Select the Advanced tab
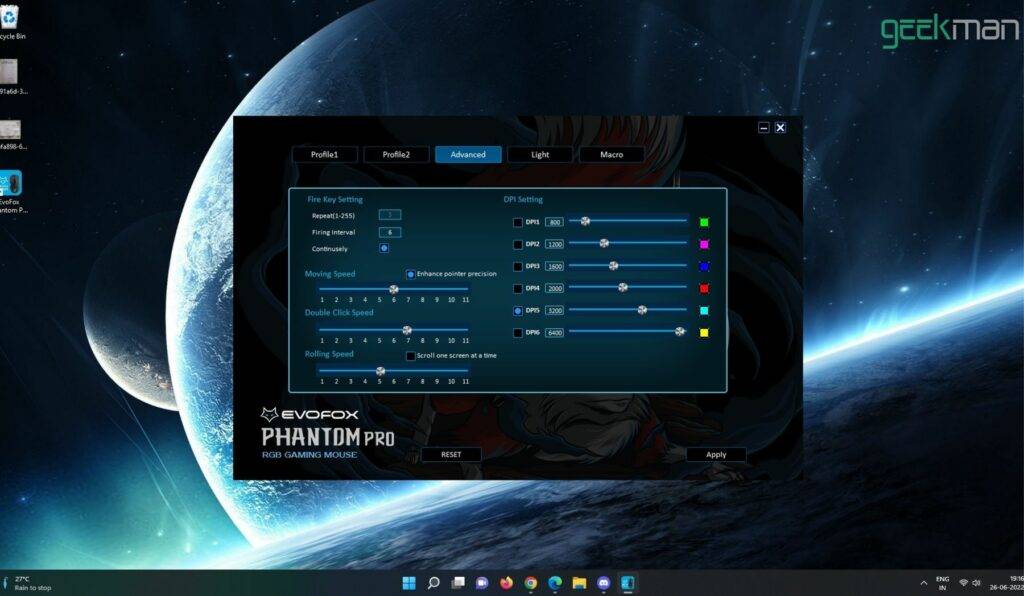This screenshot has height=596, width=1024. click(x=468, y=155)
